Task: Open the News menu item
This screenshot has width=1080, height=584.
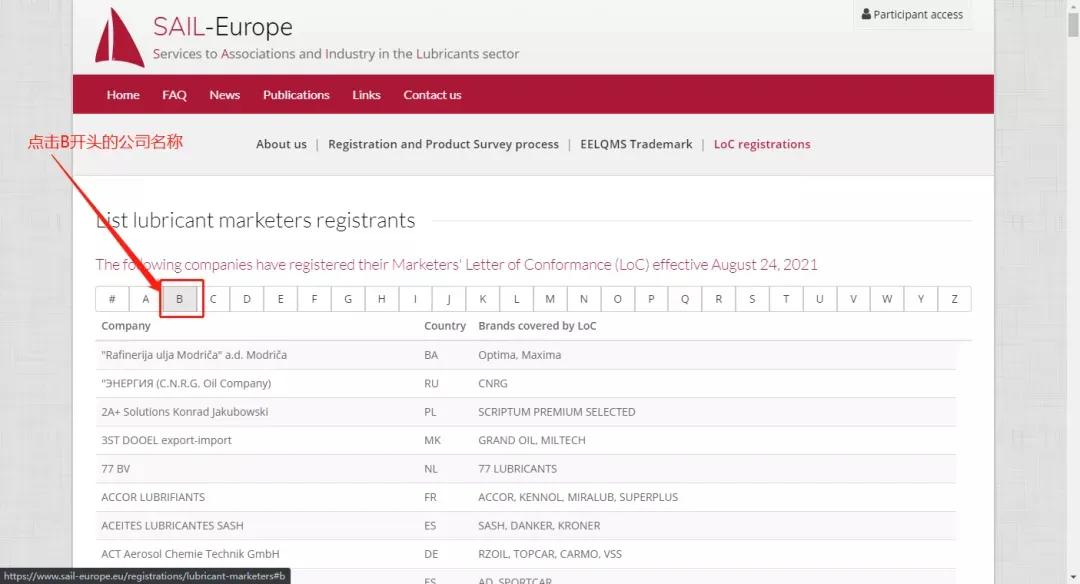Action: pyautogui.click(x=224, y=95)
